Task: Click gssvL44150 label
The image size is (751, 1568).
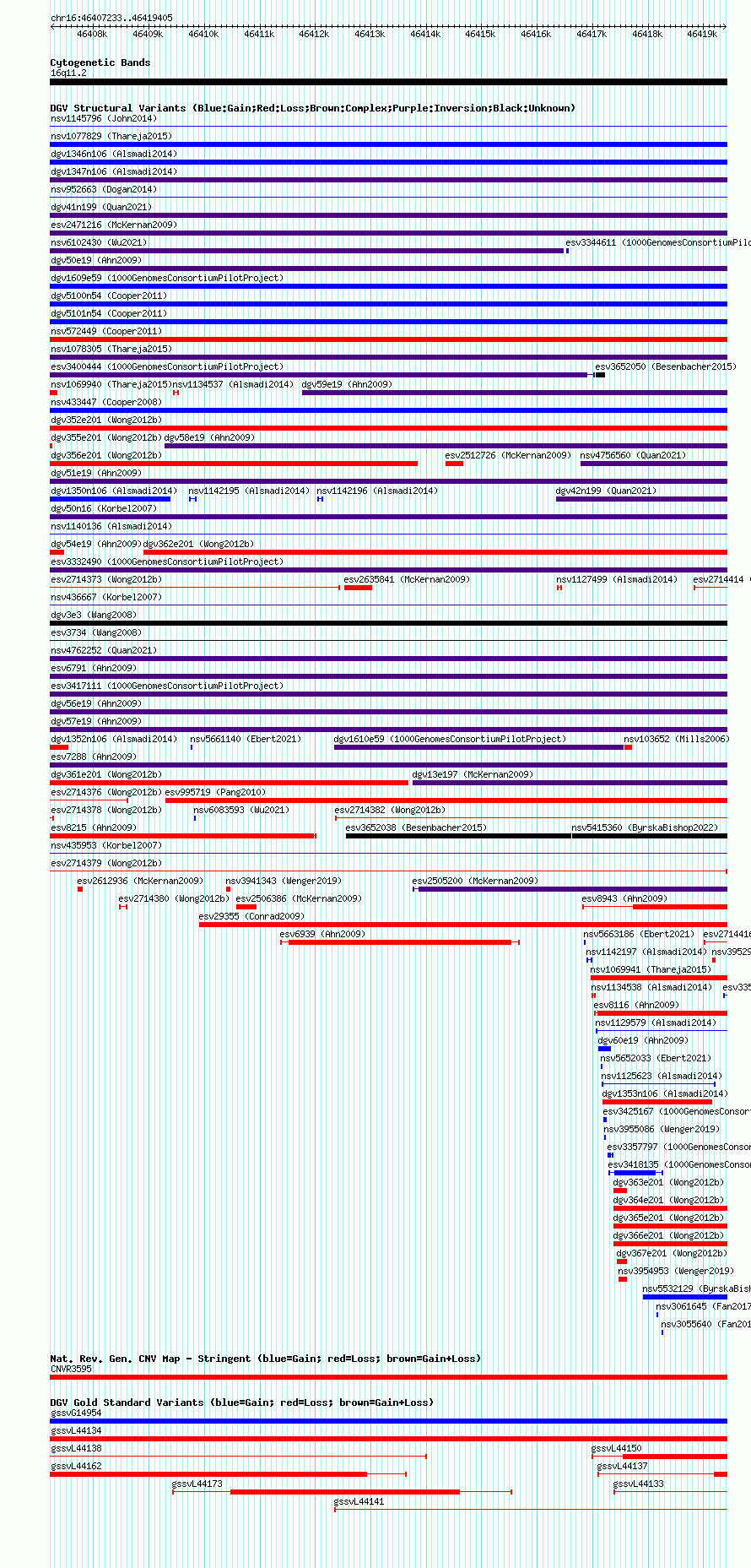Action: point(617,1448)
